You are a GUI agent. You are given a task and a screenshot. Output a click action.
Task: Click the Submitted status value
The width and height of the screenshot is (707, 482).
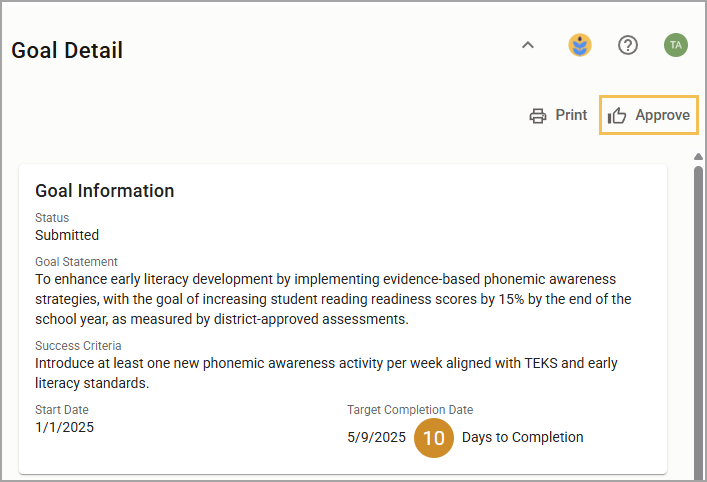click(x=67, y=235)
